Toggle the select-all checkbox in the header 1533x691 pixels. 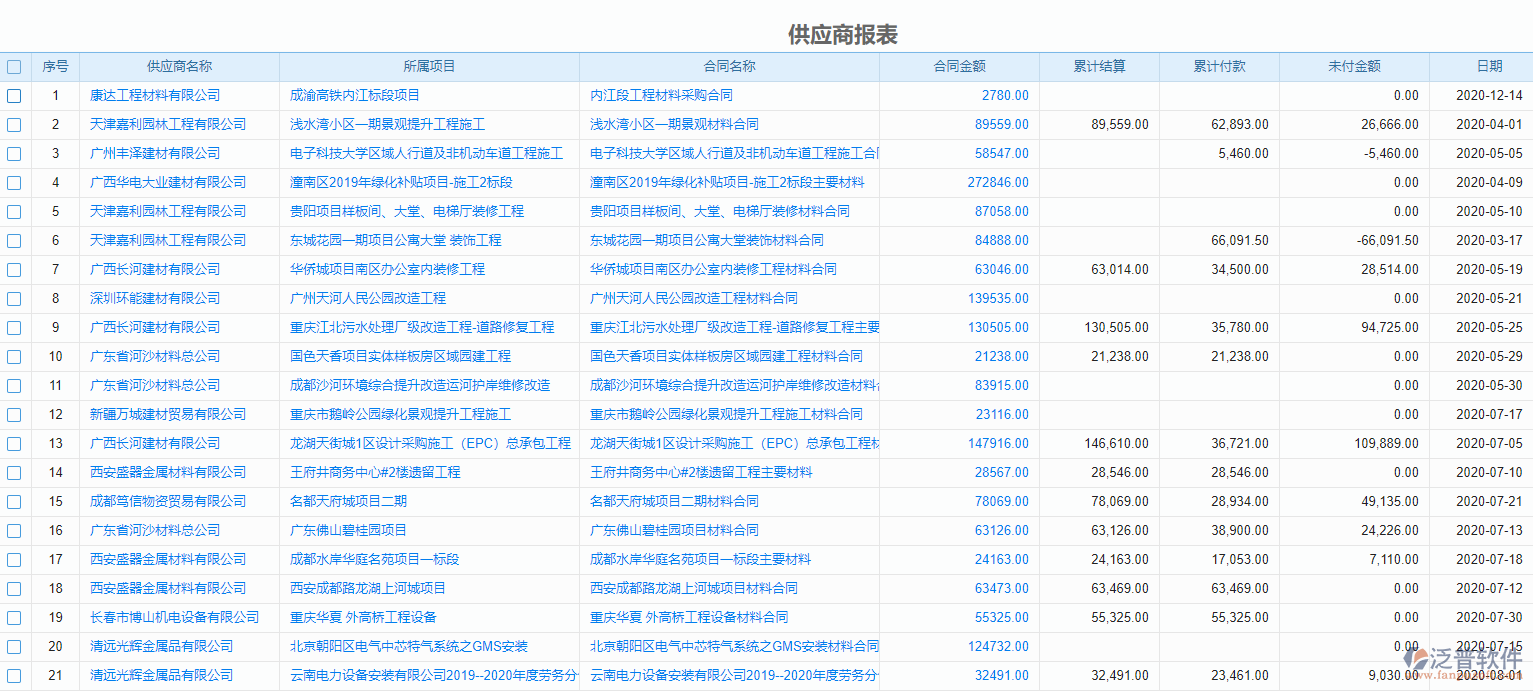(x=14, y=66)
